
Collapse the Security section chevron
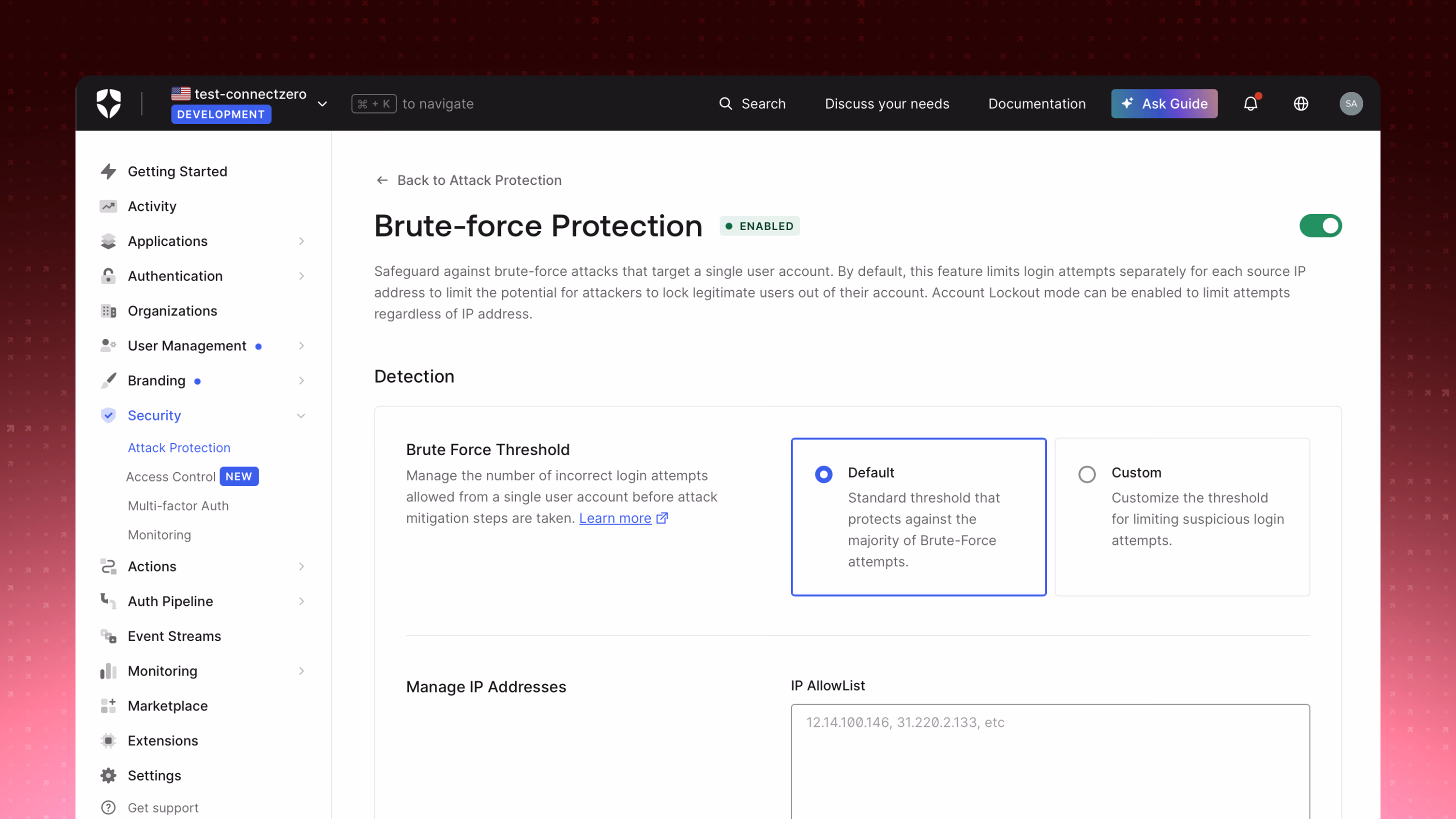pyautogui.click(x=300, y=416)
